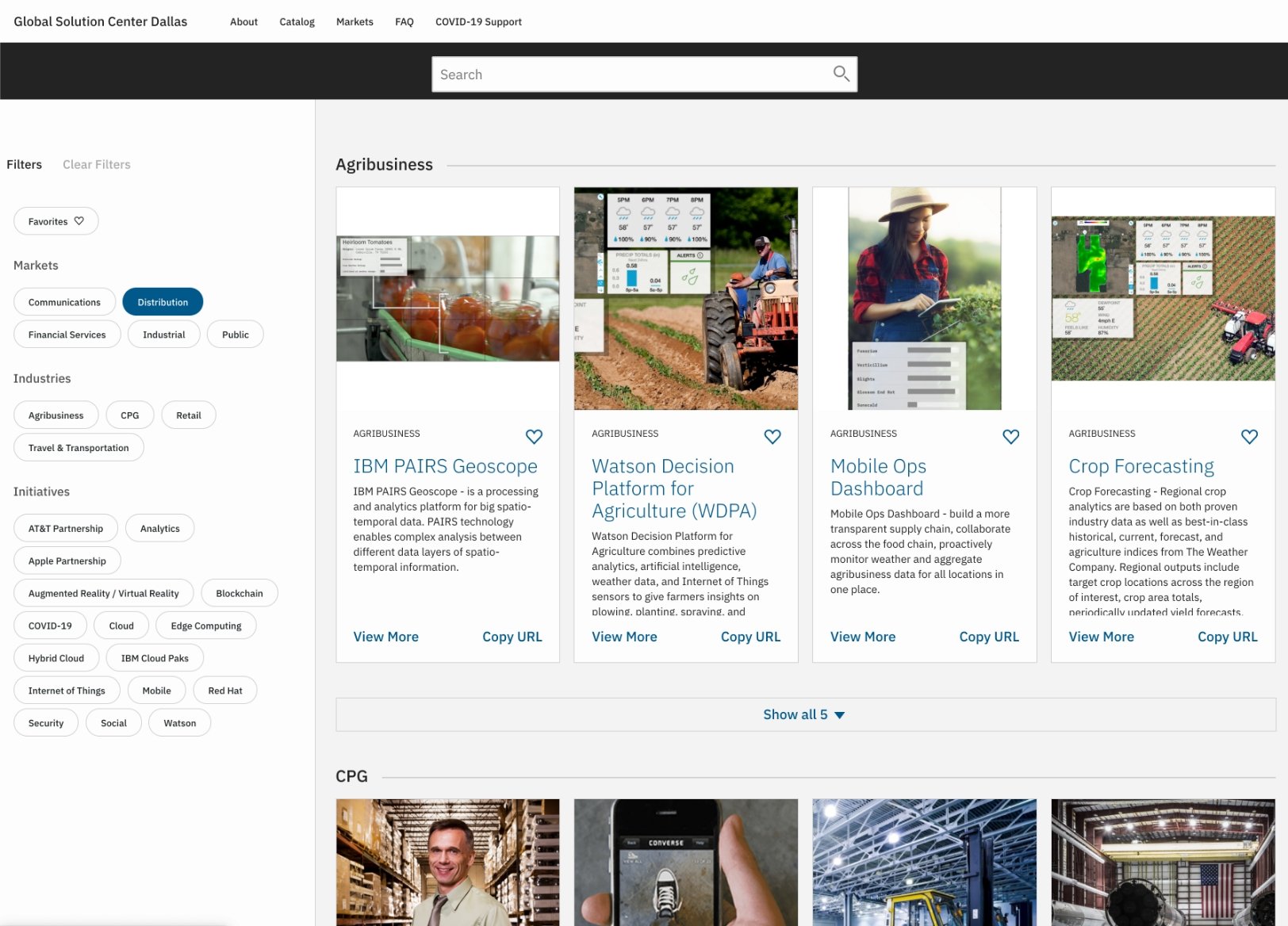Screen dimensions: 1288x926
Task: Toggle Augmented Reality / Virtual Reality filter
Action: pyautogui.click(x=104, y=594)
